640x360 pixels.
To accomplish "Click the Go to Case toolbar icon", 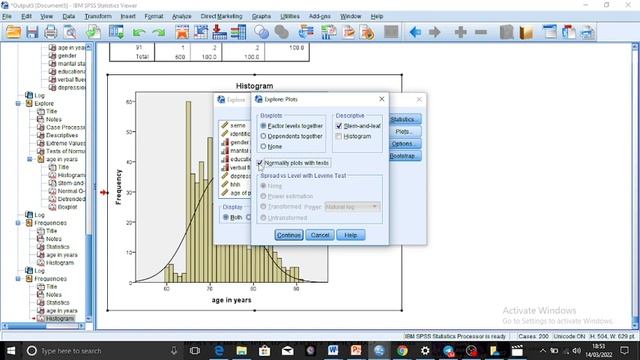I will [x=200, y=32].
